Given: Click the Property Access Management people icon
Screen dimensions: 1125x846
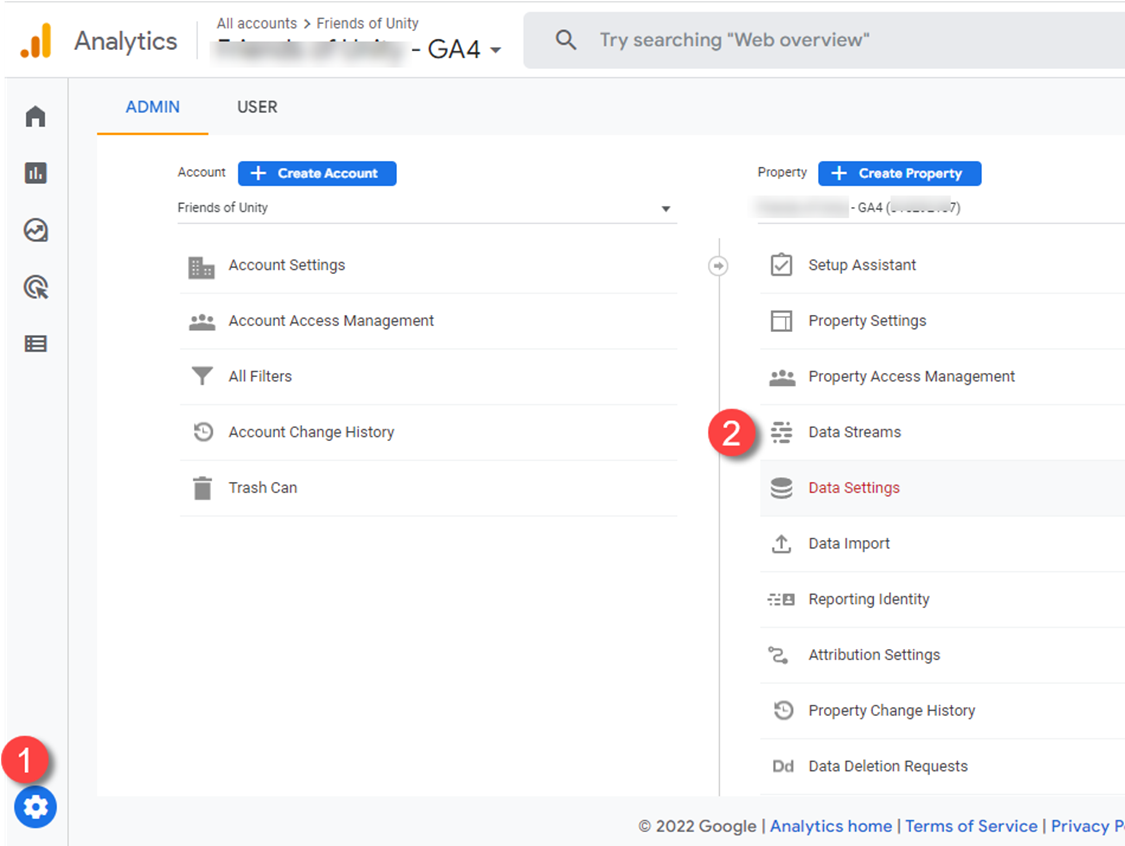Looking at the screenshot, I should [782, 377].
